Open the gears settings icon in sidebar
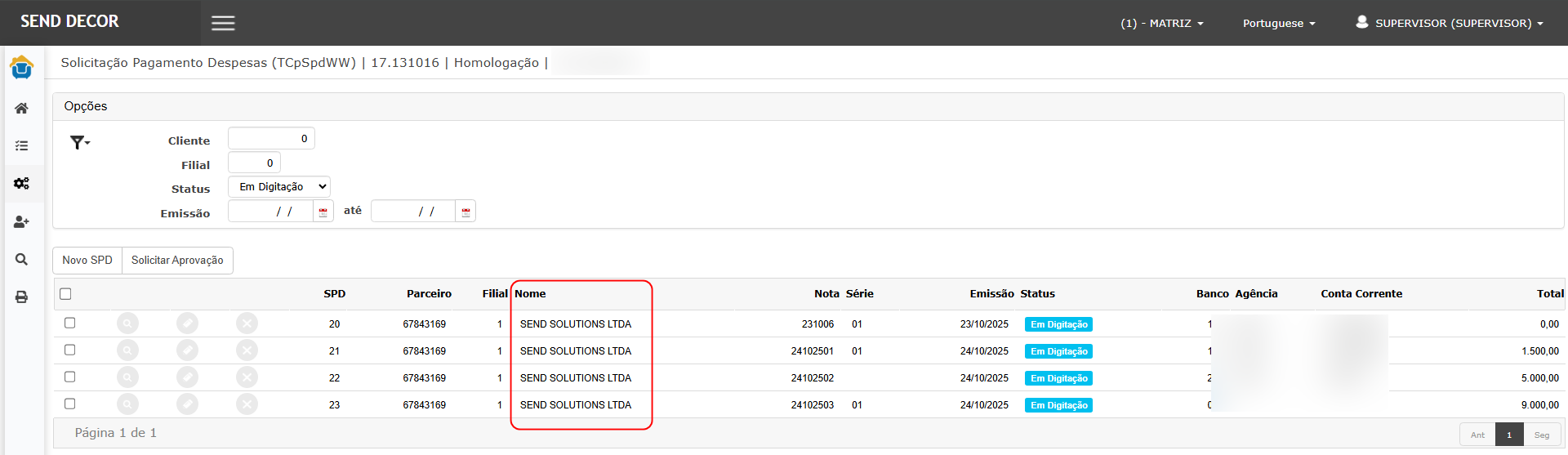 click(x=21, y=184)
